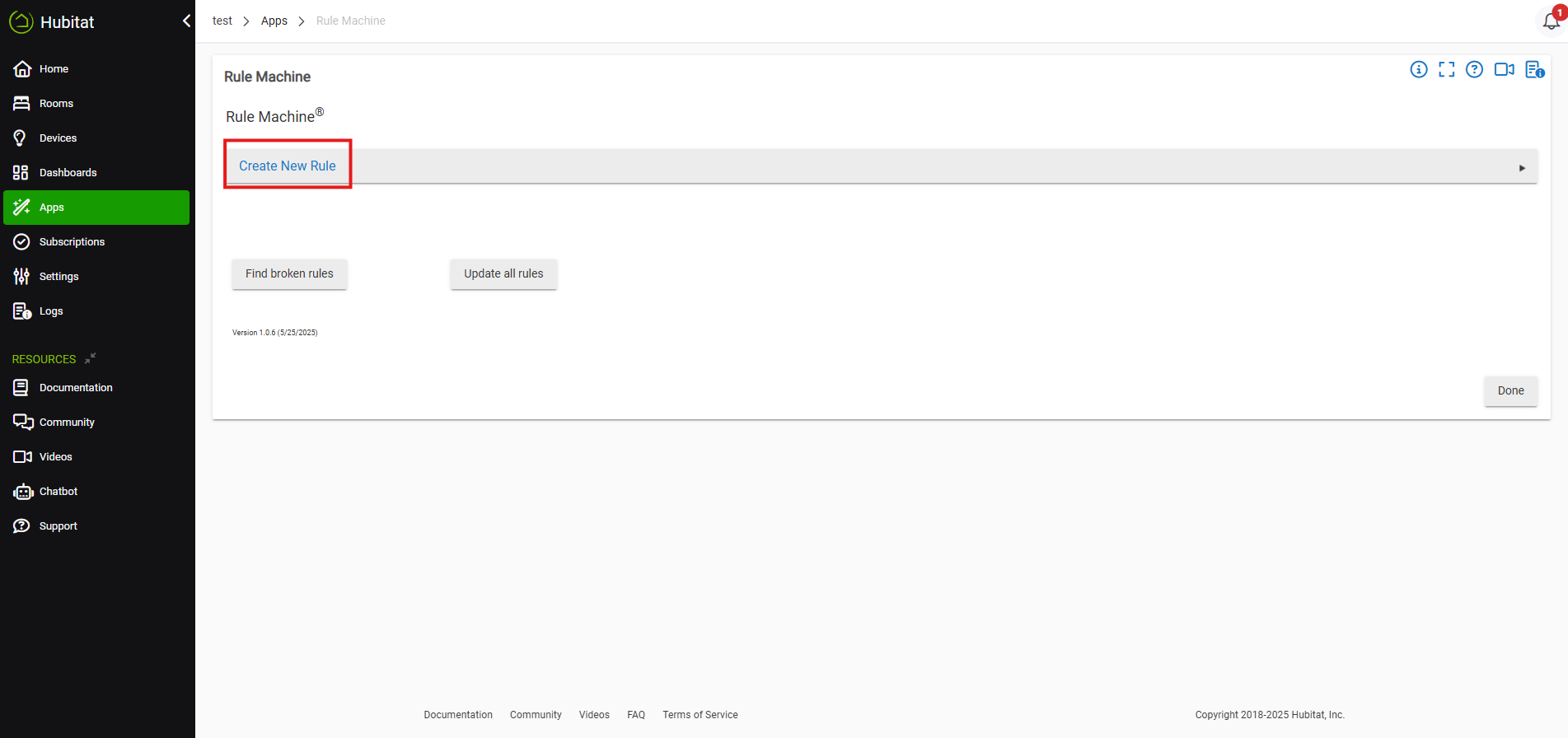This screenshot has width=1568, height=738.
Task: Collapse the sidebar with the chevron
Action: tap(186, 21)
